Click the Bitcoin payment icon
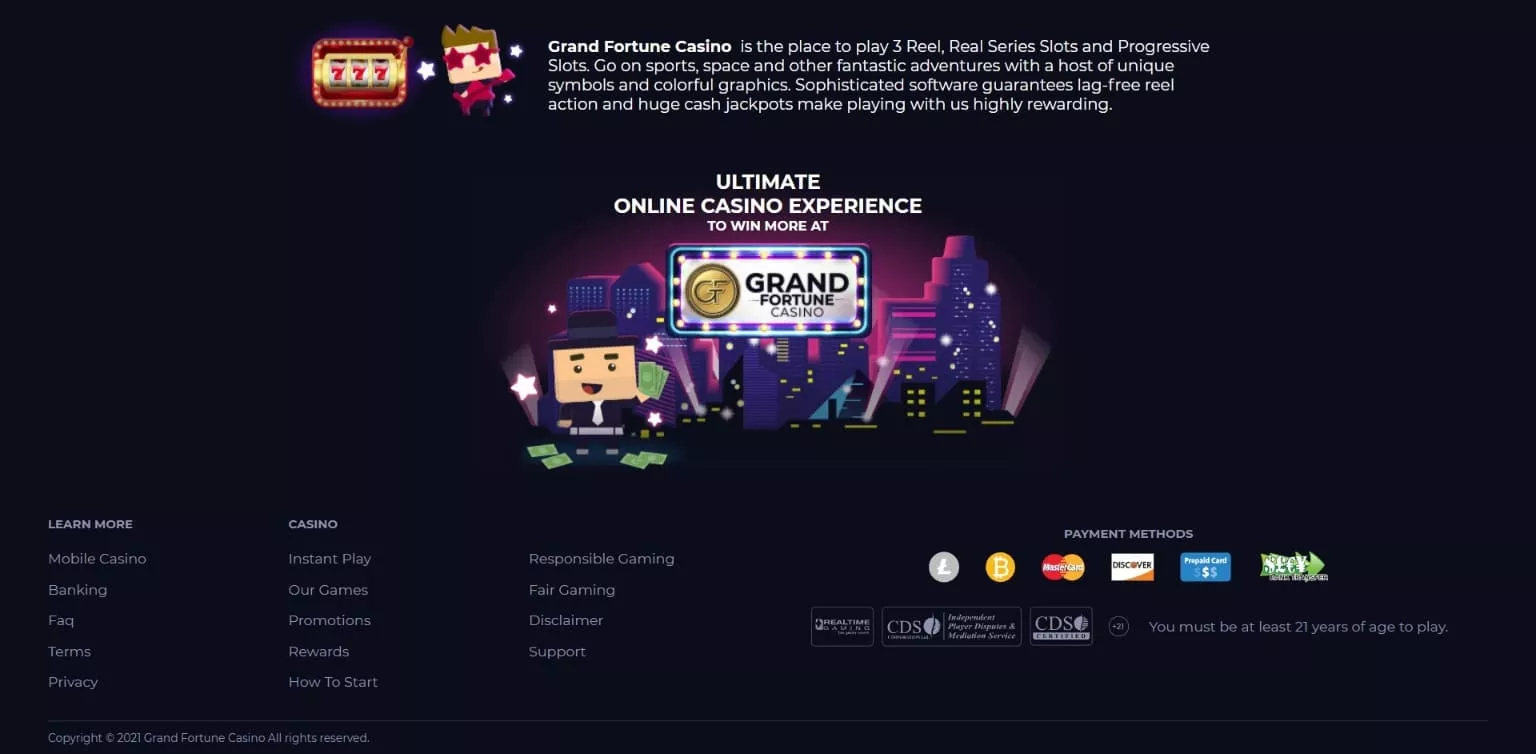This screenshot has height=754, width=1536. [x=1000, y=568]
